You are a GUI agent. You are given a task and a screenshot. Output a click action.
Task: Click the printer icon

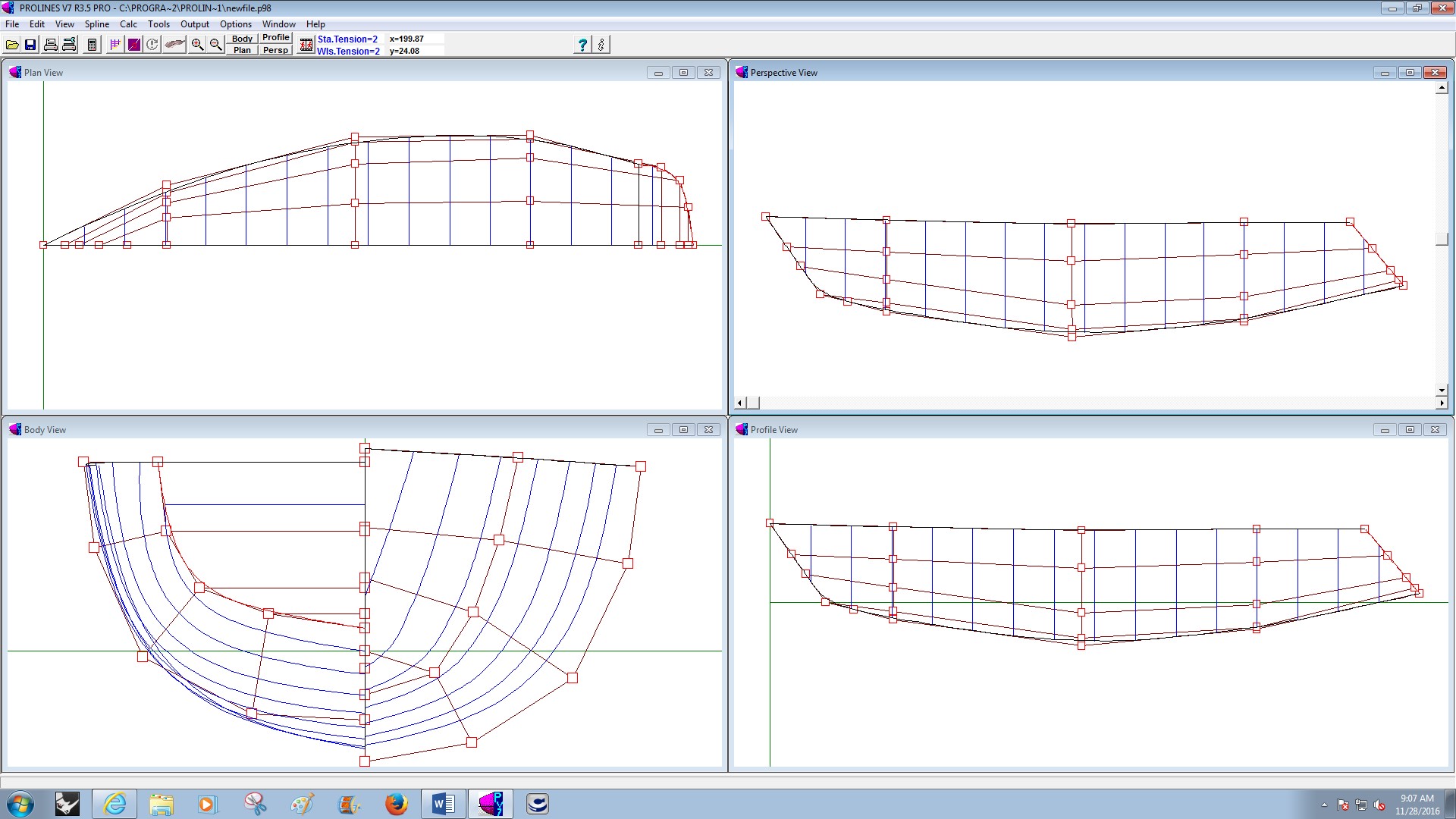50,45
